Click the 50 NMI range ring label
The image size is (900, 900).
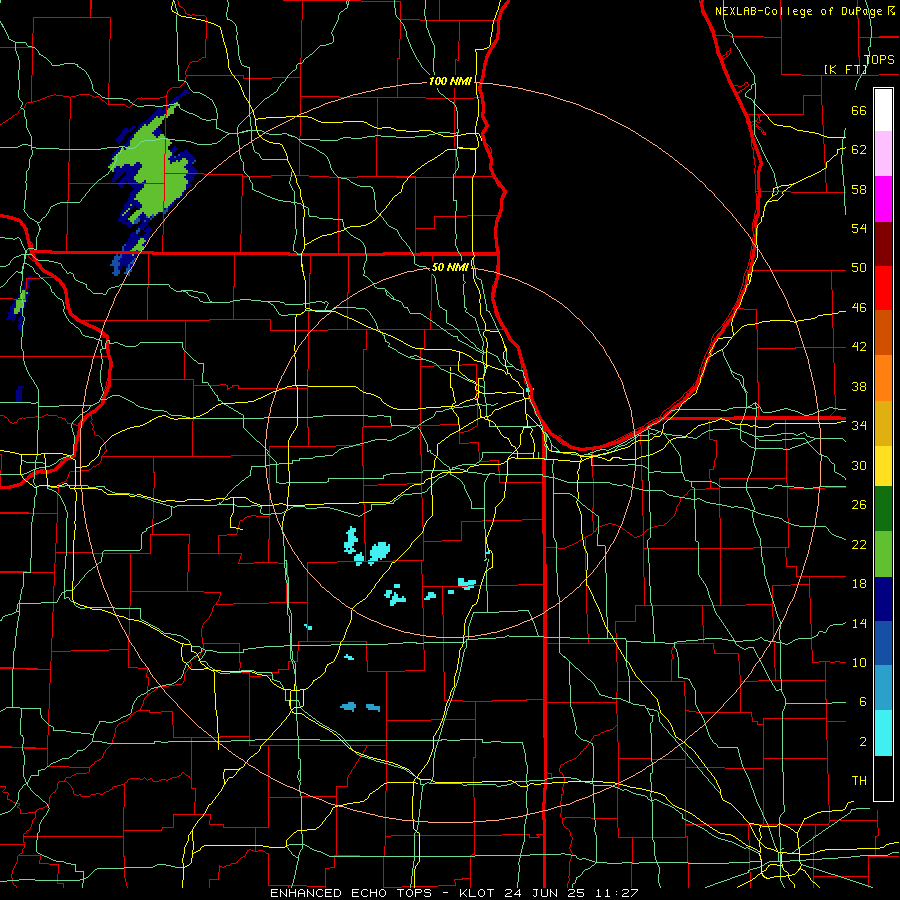[450, 267]
